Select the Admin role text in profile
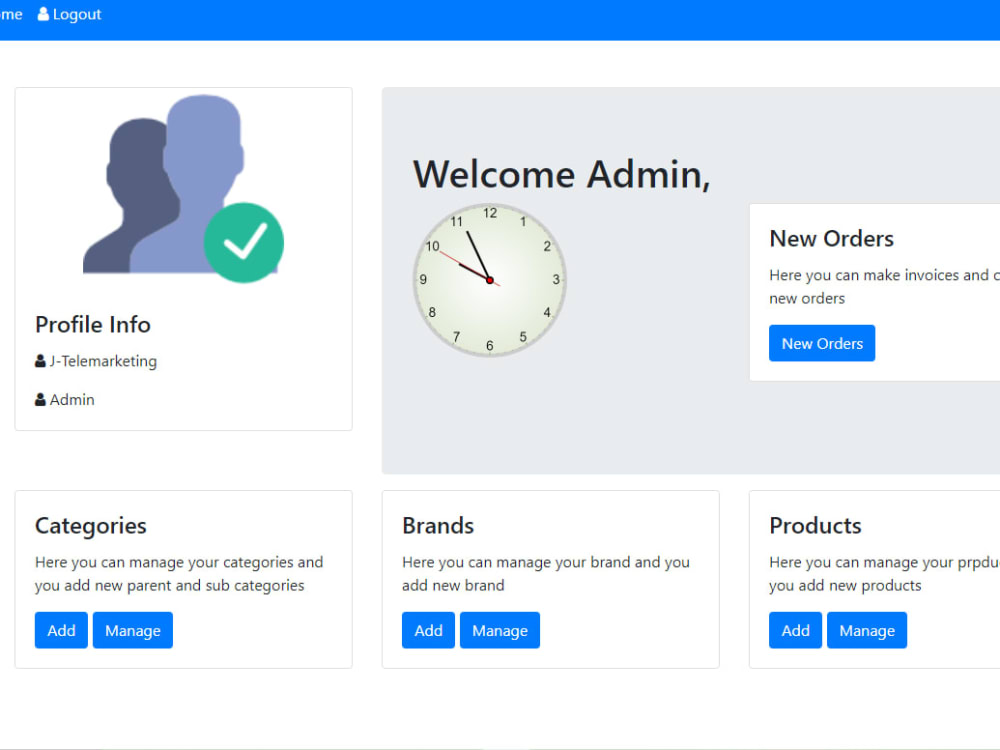The height and width of the screenshot is (750, 1000). pyautogui.click(x=72, y=400)
